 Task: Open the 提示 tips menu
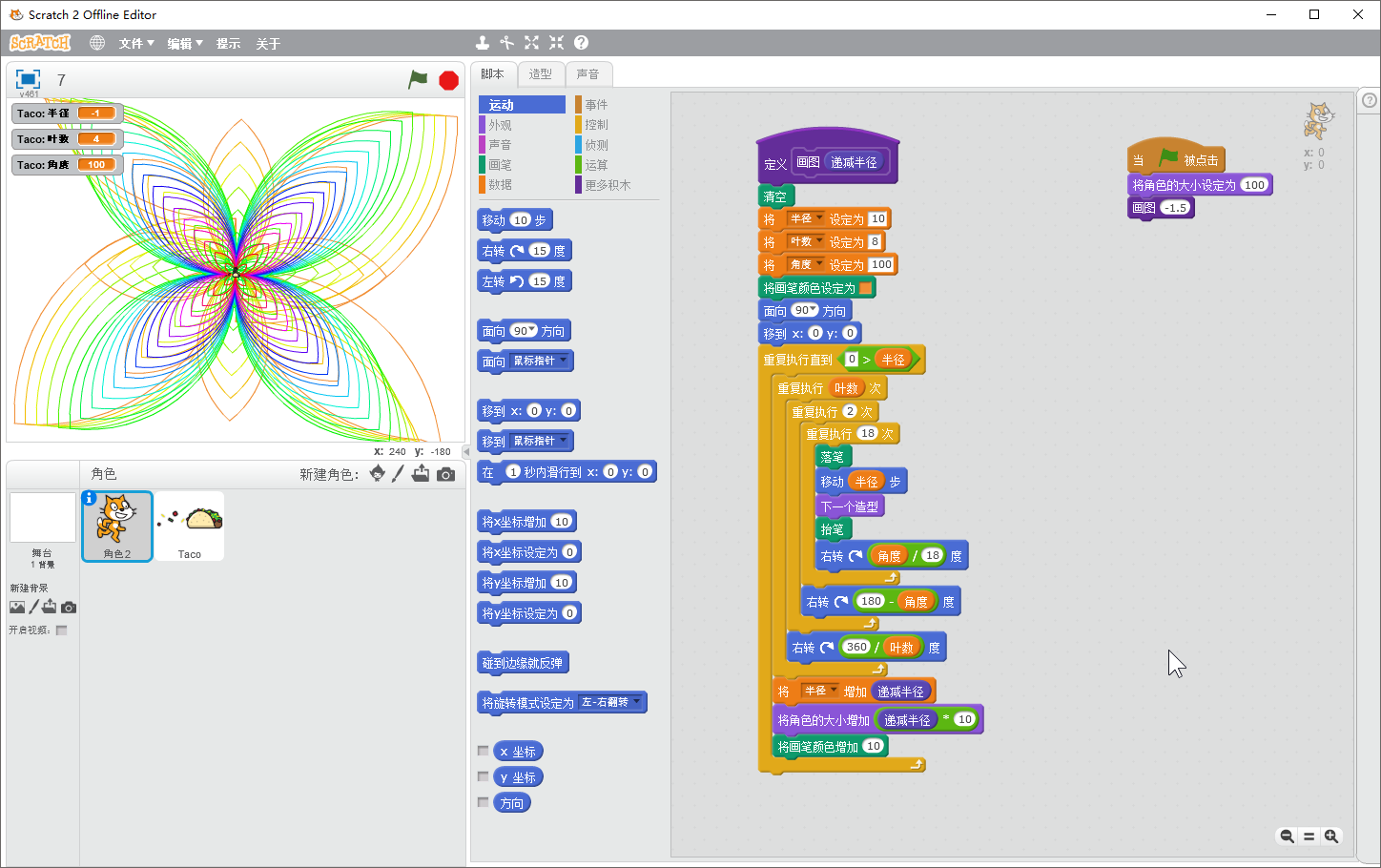229,44
